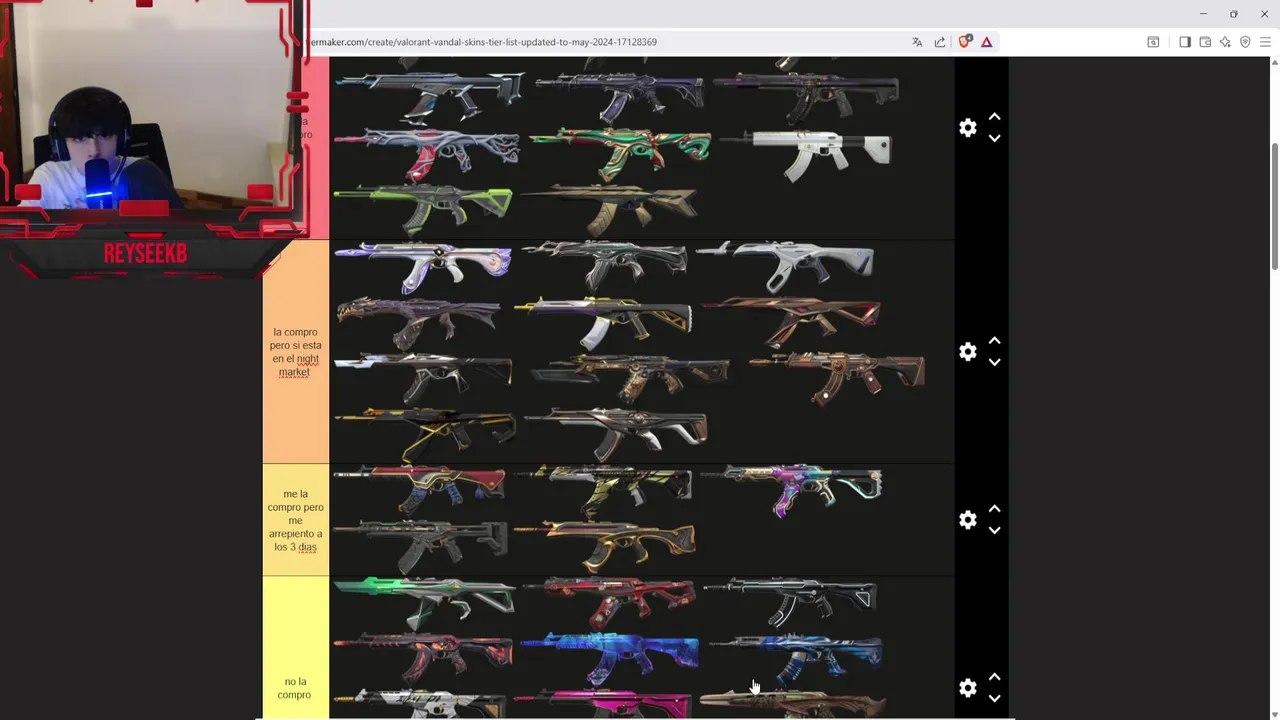This screenshot has width=1280, height=720.
Task: Click the 'la compro pero si esta en el night market' label
Action: click(x=295, y=352)
